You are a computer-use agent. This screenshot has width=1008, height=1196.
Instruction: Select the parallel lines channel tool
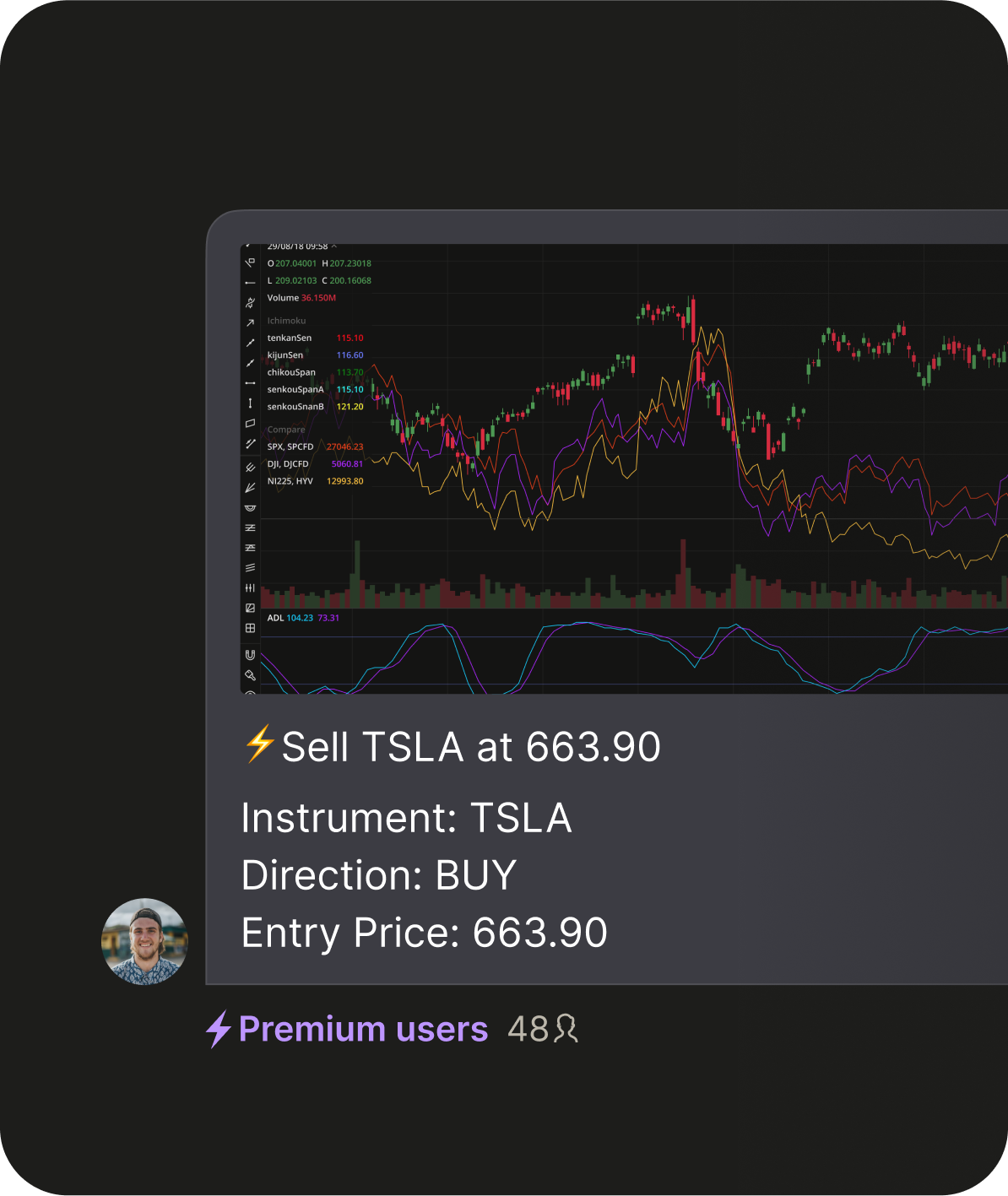250,568
